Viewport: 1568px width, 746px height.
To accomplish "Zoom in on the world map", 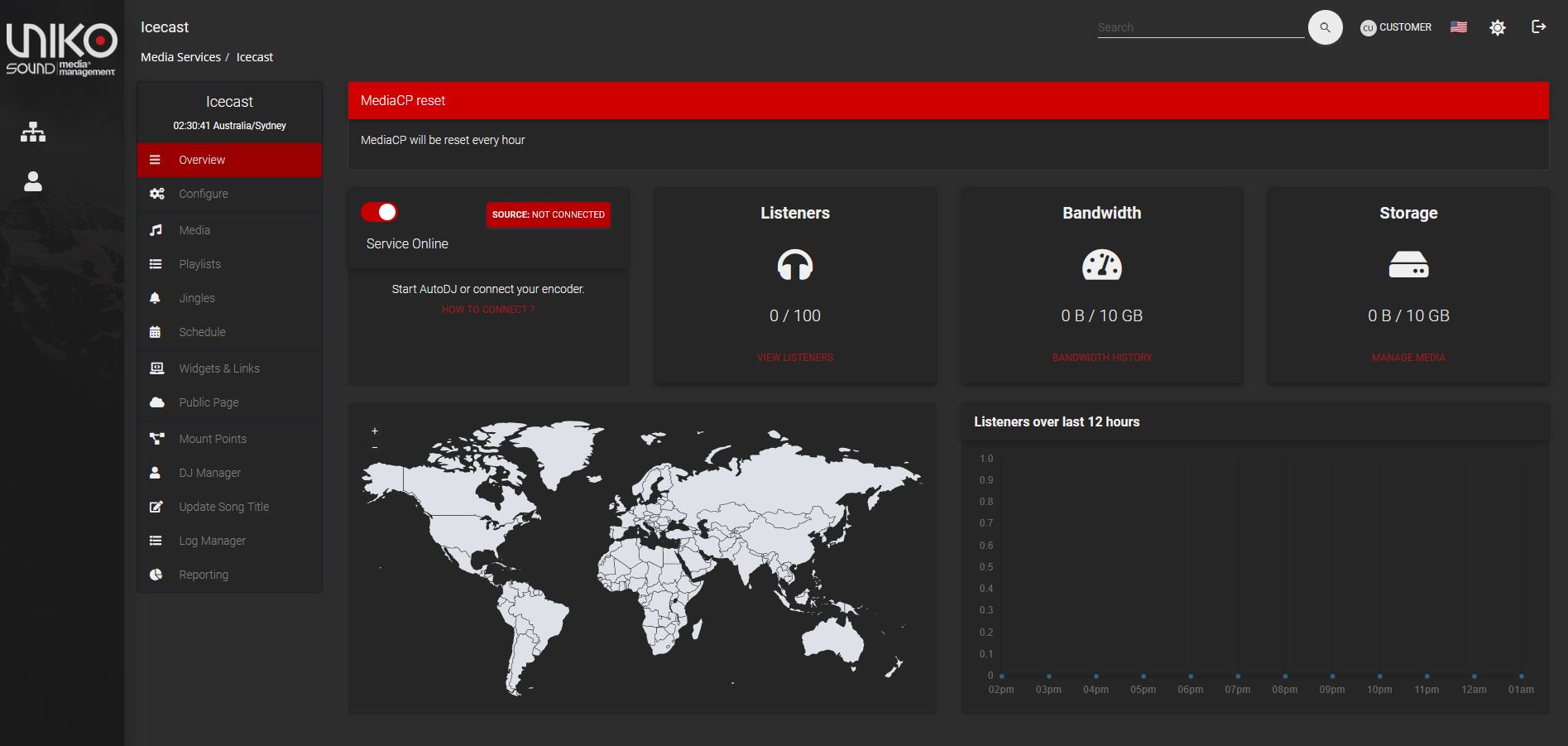I will [375, 431].
